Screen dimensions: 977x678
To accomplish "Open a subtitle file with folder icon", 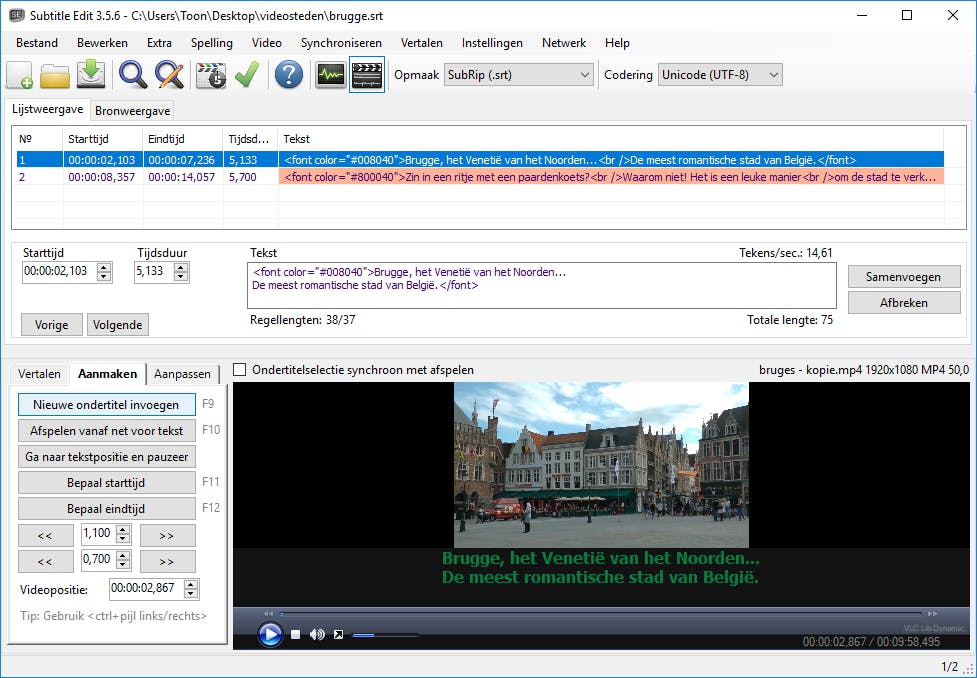I will (x=55, y=75).
